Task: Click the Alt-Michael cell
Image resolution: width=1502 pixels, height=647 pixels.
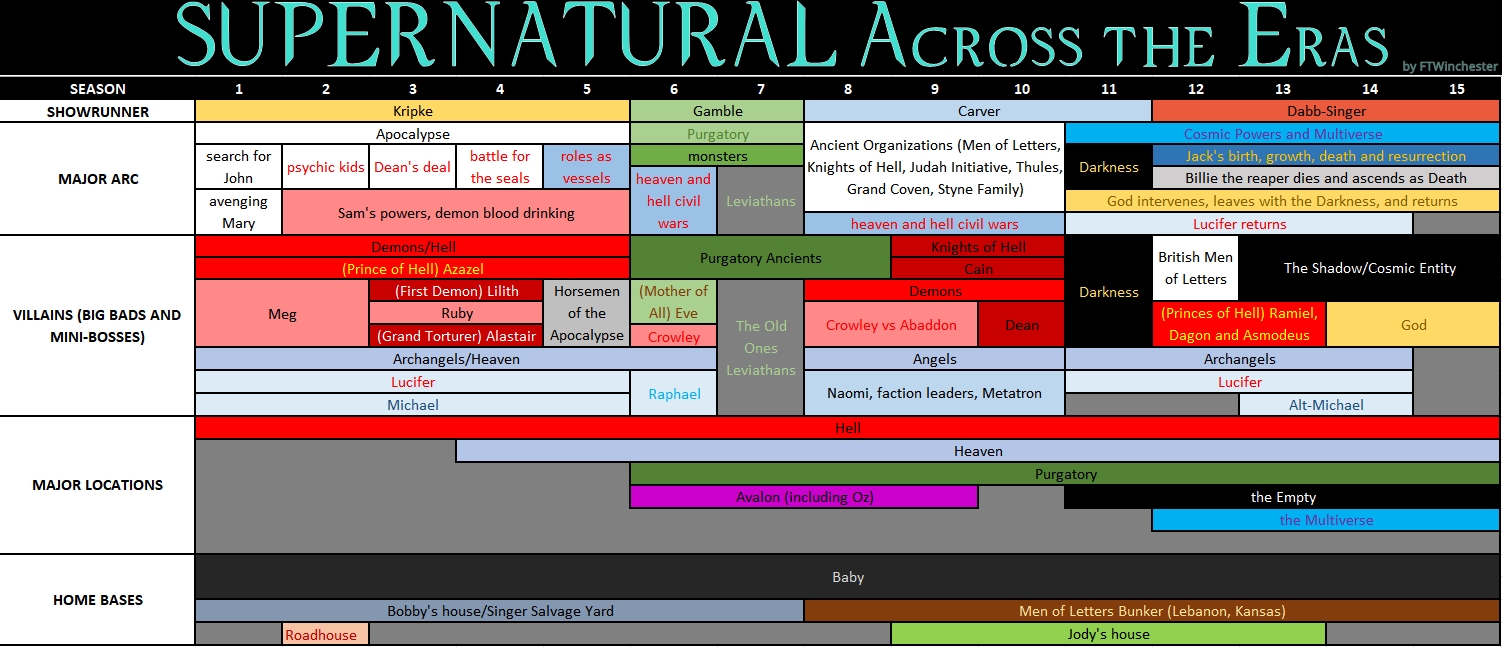Action: point(1325,405)
